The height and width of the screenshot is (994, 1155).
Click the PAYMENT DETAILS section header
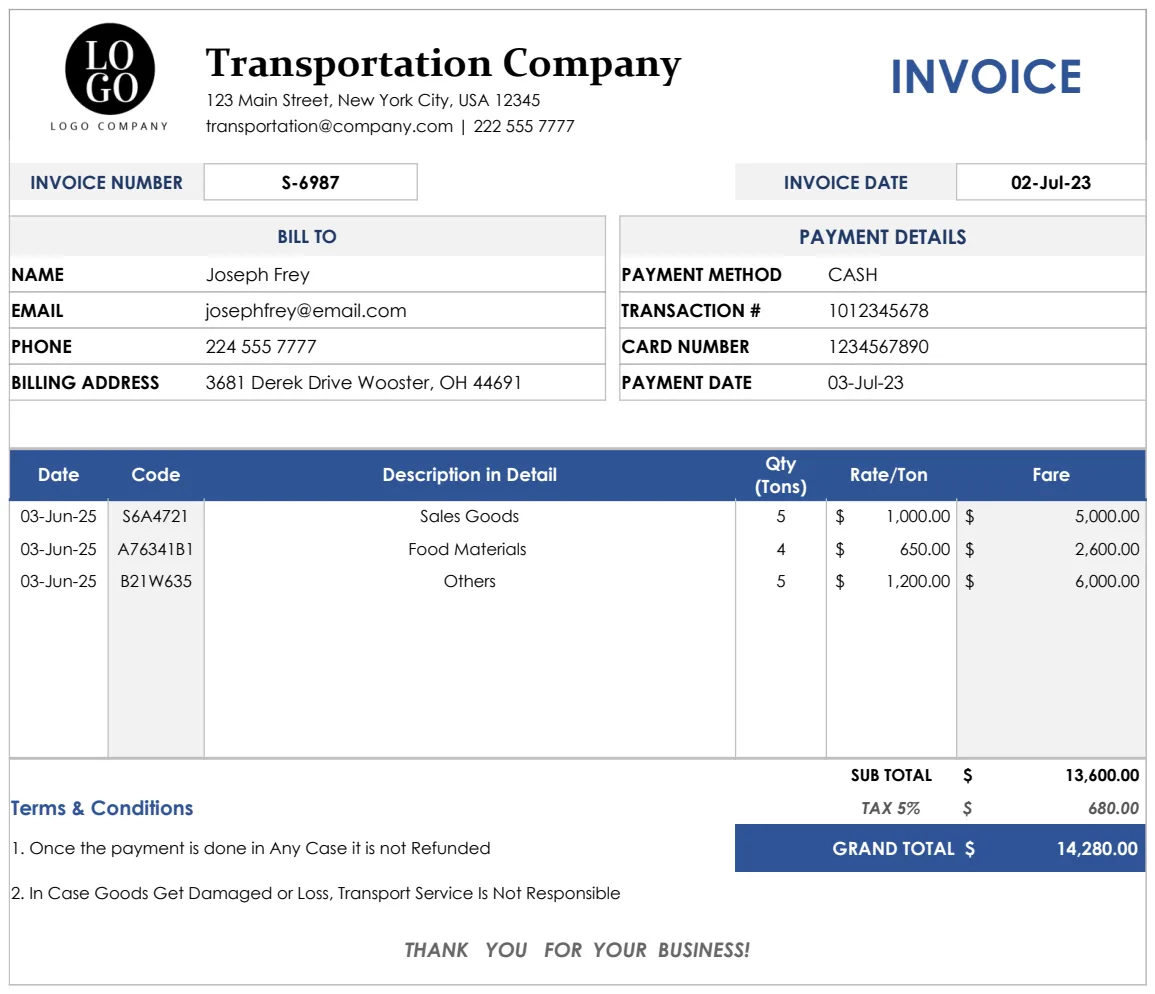pyautogui.click(x=882, y=237)
